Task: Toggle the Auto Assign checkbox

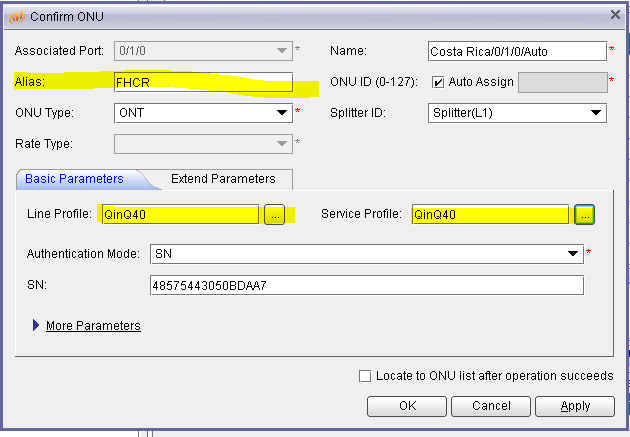Action: pyautogui.click(x=438, y=82)
